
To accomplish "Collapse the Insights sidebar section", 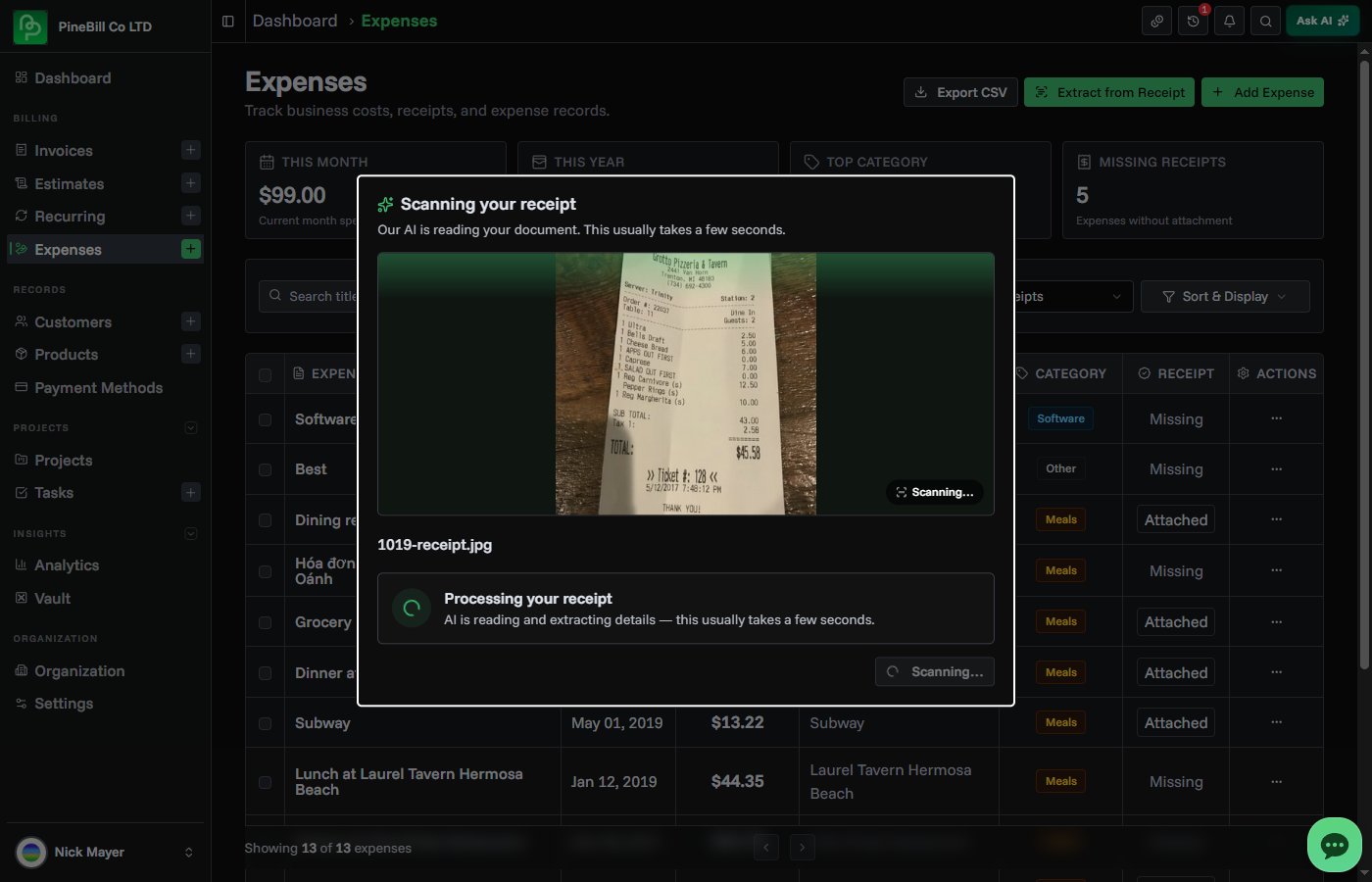I will pos(191,533).
